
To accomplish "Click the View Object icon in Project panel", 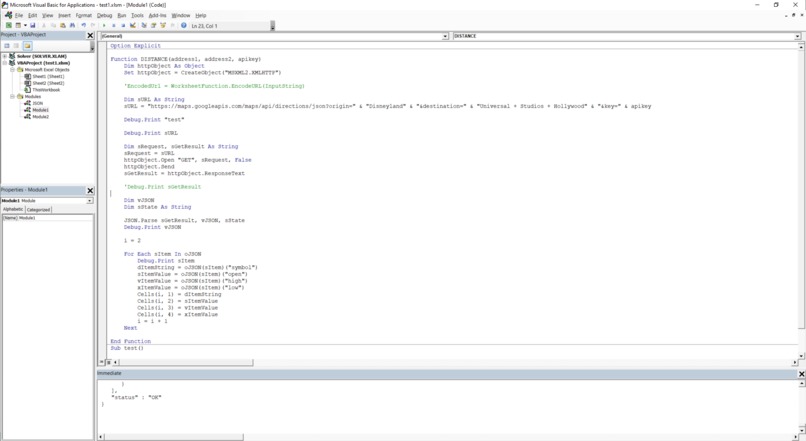I will click(x=16, y=46).
